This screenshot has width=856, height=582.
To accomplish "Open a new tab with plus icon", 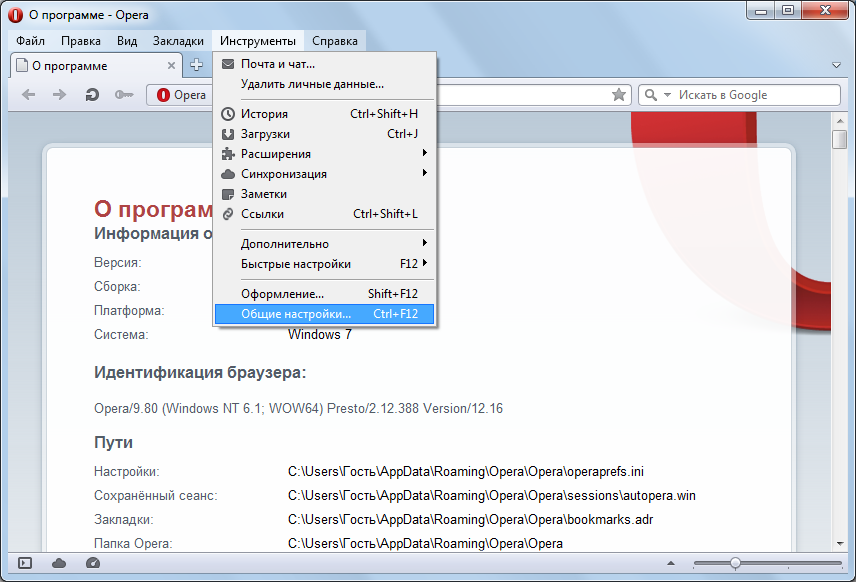I will (197, 65).
